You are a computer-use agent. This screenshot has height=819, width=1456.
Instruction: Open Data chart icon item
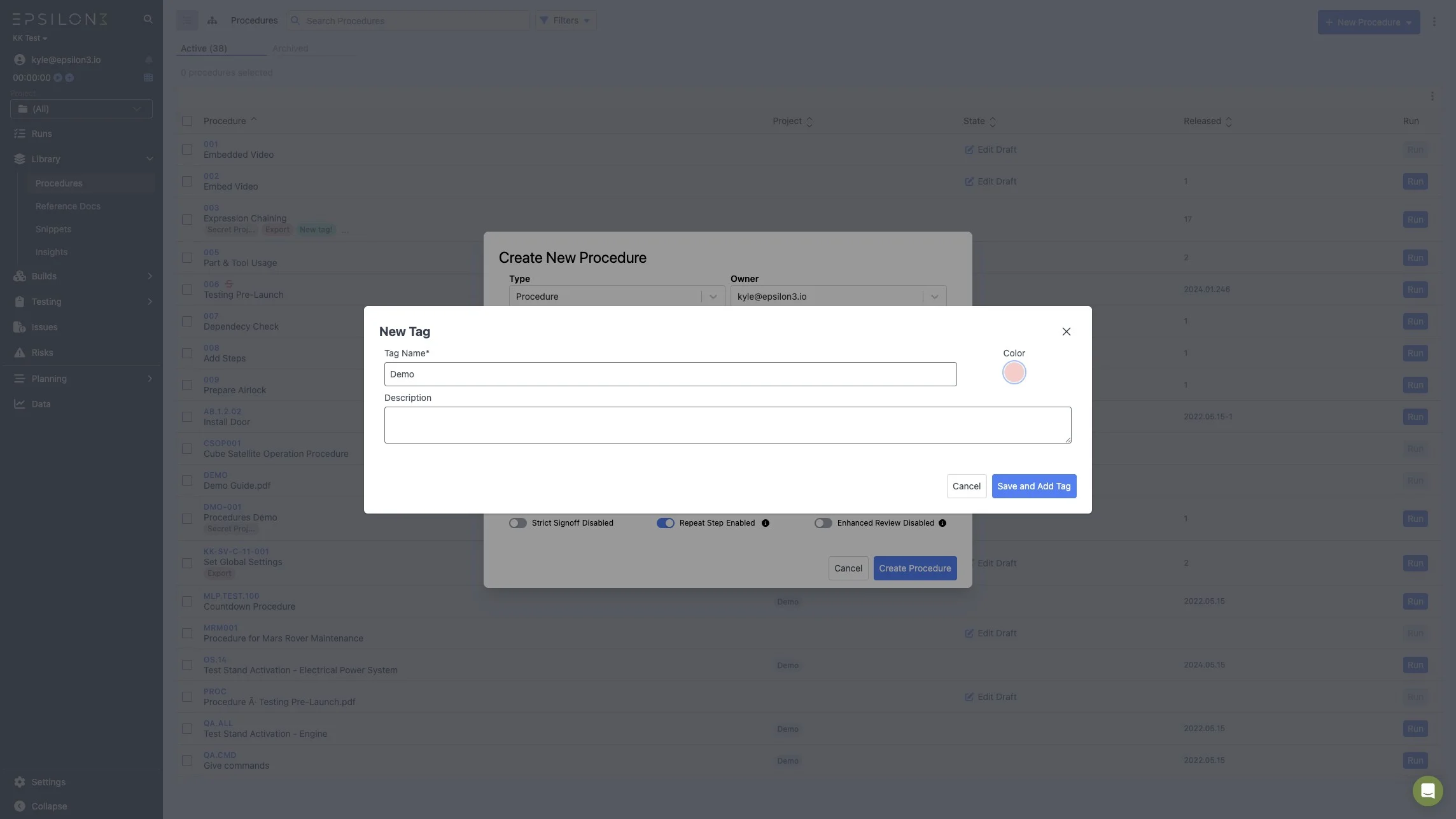click(20, 404)
